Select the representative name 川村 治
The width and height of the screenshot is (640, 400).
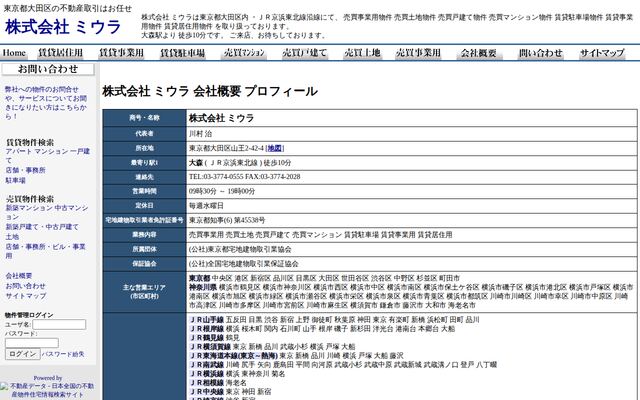click(200, 134)
